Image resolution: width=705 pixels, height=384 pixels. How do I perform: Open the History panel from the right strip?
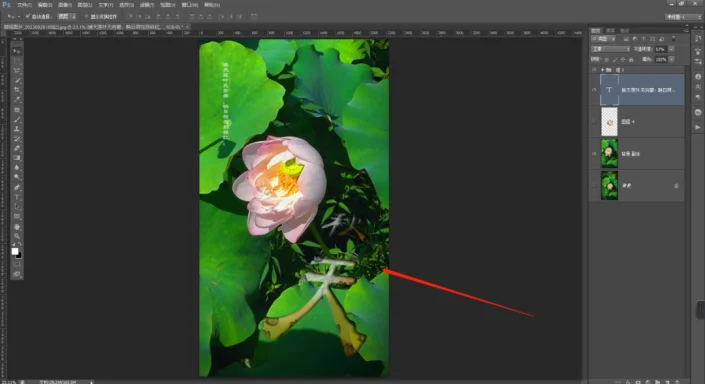(698, 40)
